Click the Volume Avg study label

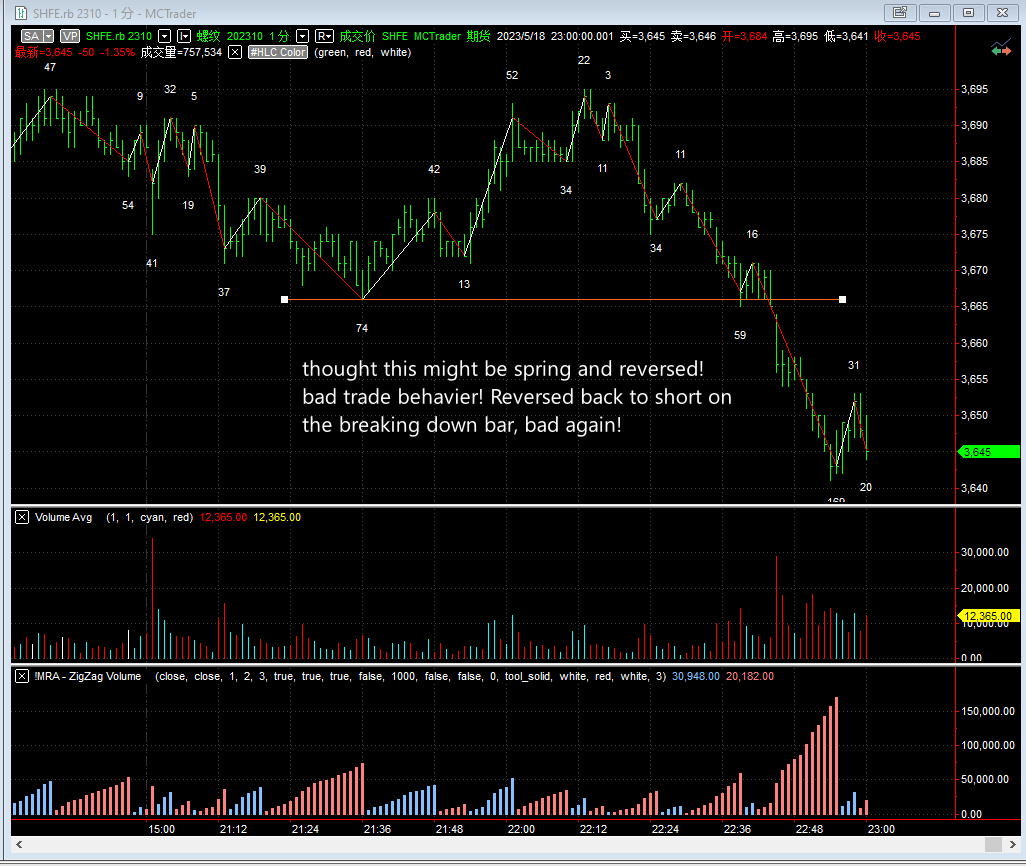click(63, 517)
